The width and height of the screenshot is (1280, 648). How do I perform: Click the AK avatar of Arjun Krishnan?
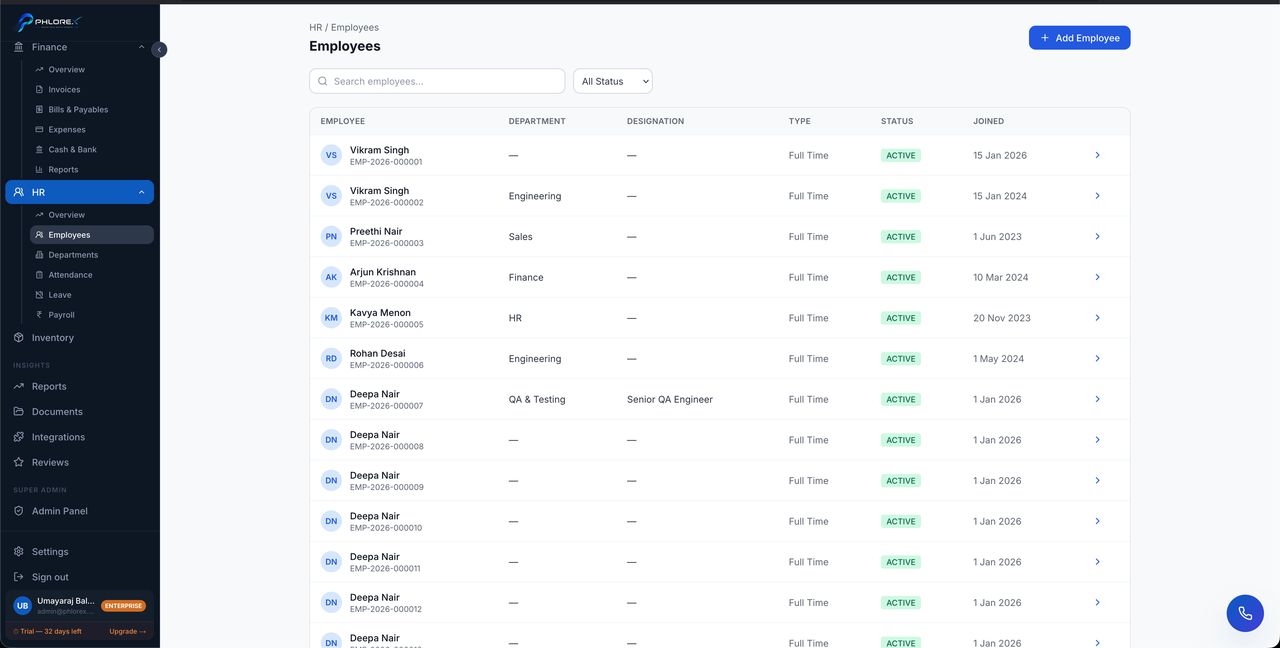[x=331, y=277]
